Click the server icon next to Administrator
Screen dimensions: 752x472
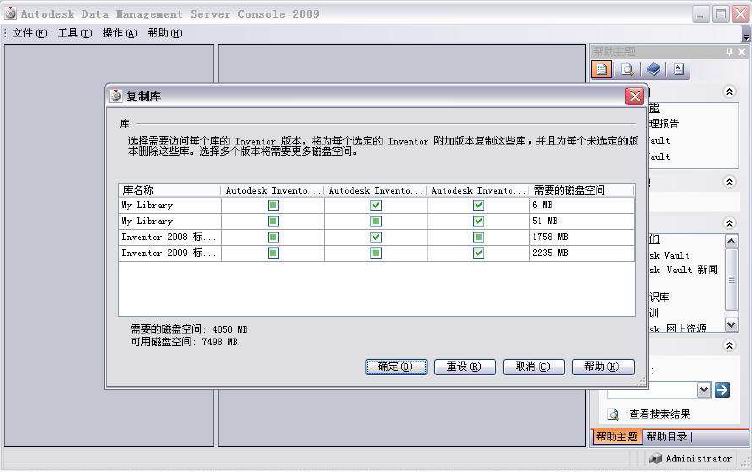click(x=655, y=459)
